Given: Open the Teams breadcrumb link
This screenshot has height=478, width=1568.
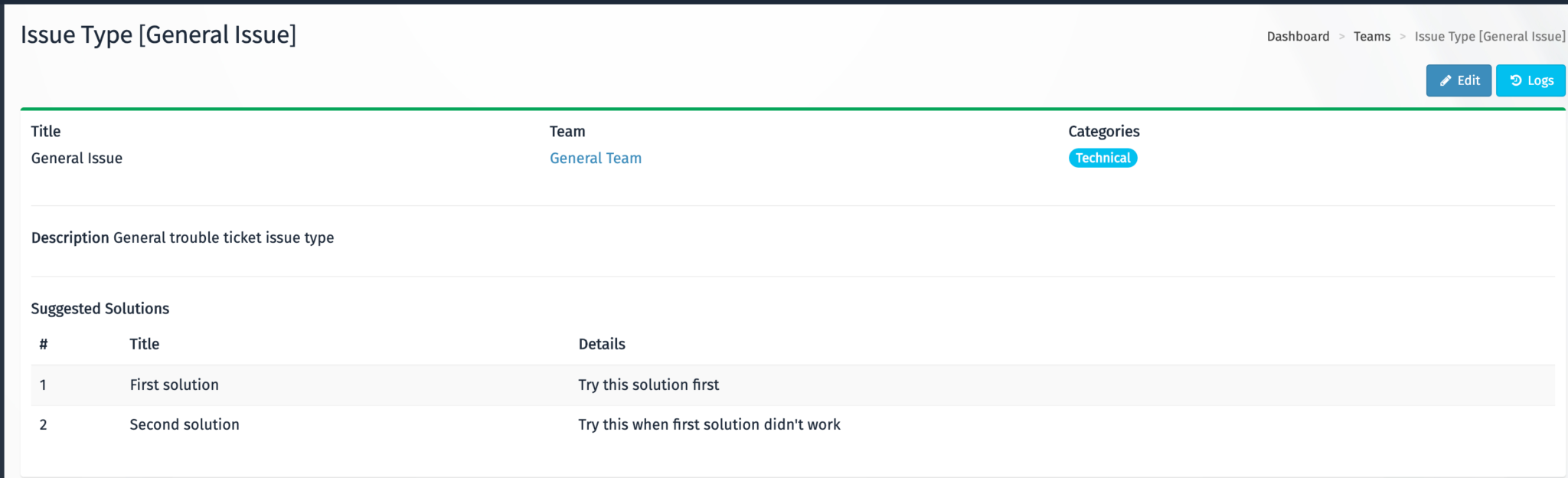Looking at the screenshot, I should tap(1371, 37).
